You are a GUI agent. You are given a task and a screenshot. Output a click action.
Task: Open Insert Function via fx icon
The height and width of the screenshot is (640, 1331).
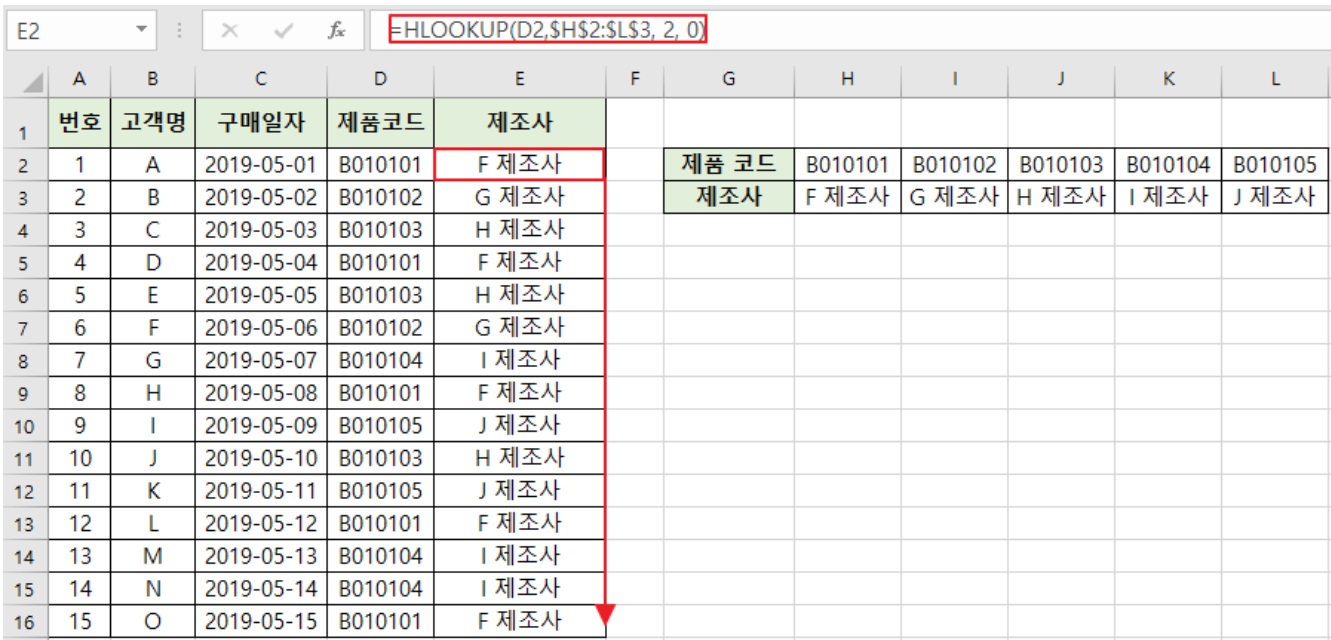[337, 31]
